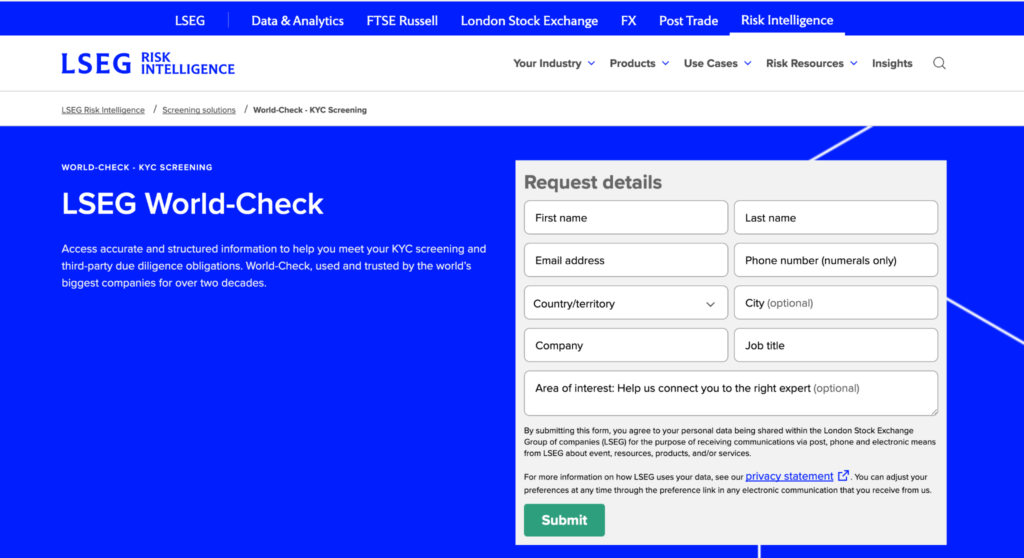Viewport: 1024px width, 558px height.
Task: Open the Country/territory dropdown
Action: pyautogui.click(x=626, y=303)
